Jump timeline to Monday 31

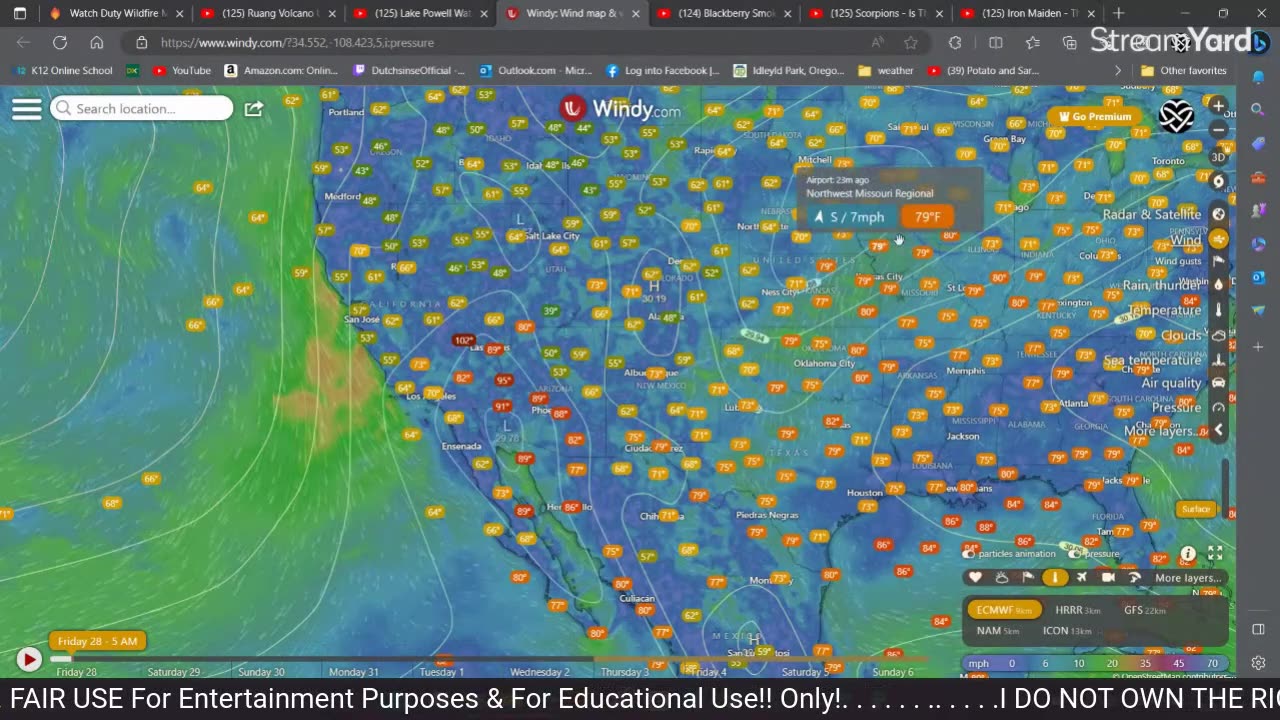click(x=354, y=672)
